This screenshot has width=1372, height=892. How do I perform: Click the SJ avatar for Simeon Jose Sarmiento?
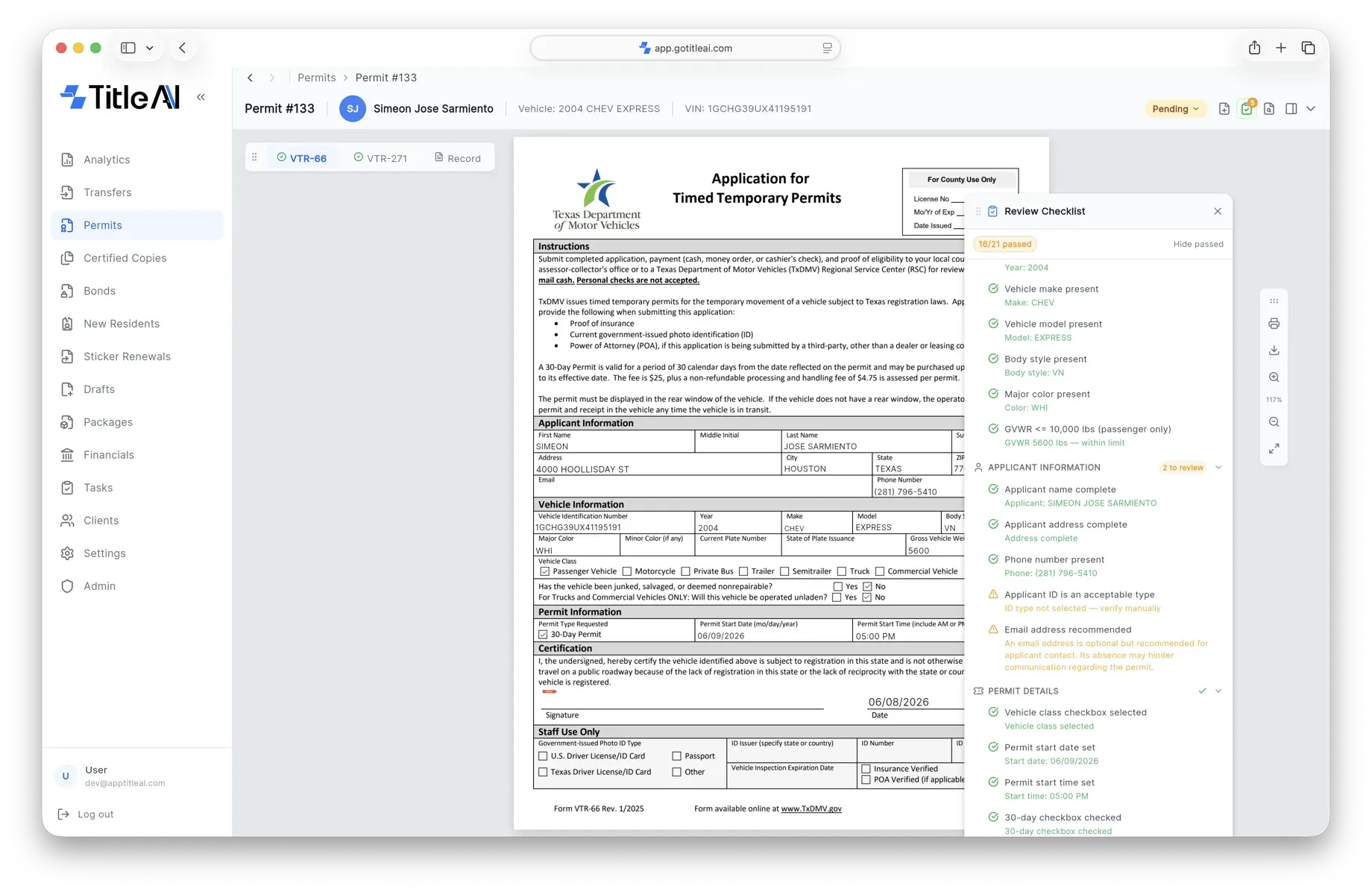(353, 109)
